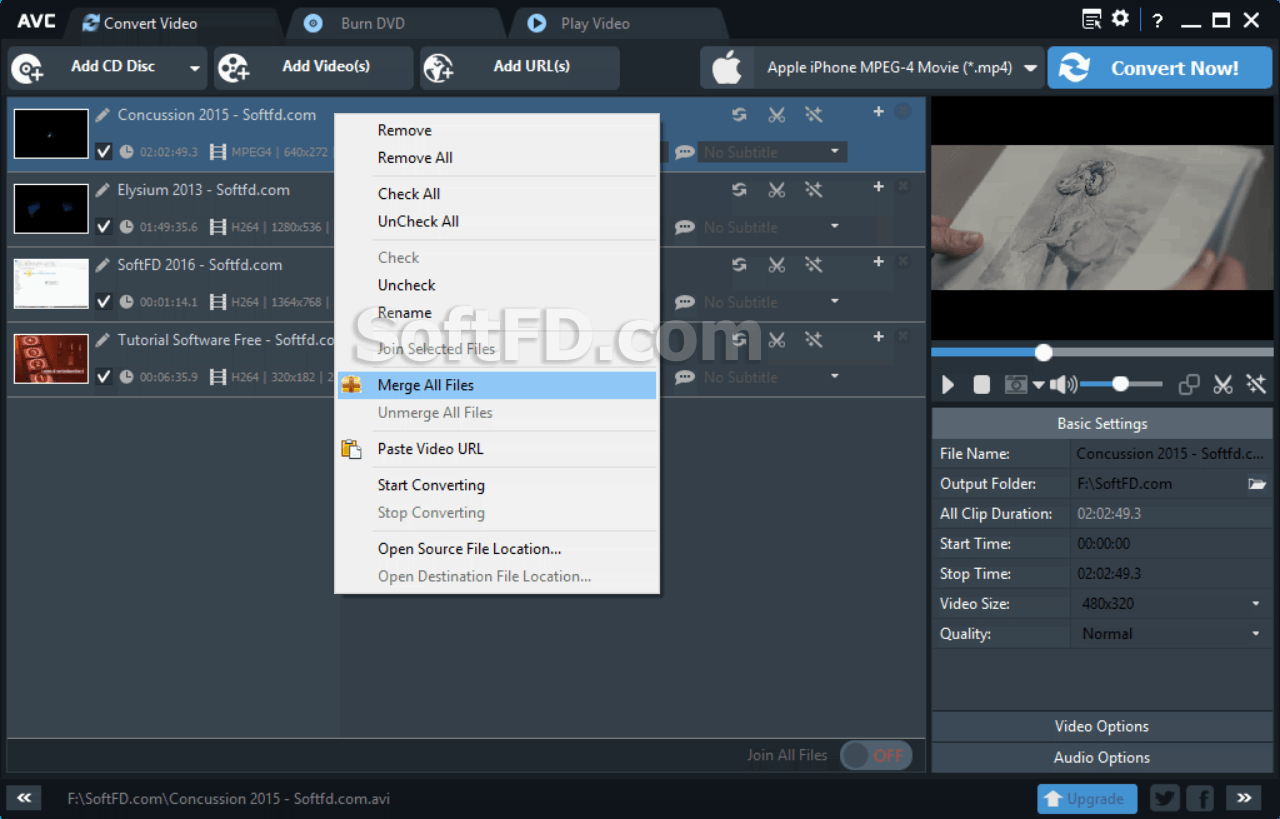The height and width of the screenshot is (819, 1280).
Task: Open the snapshot options arrow beside the camera
Action: click(1038, 385)
